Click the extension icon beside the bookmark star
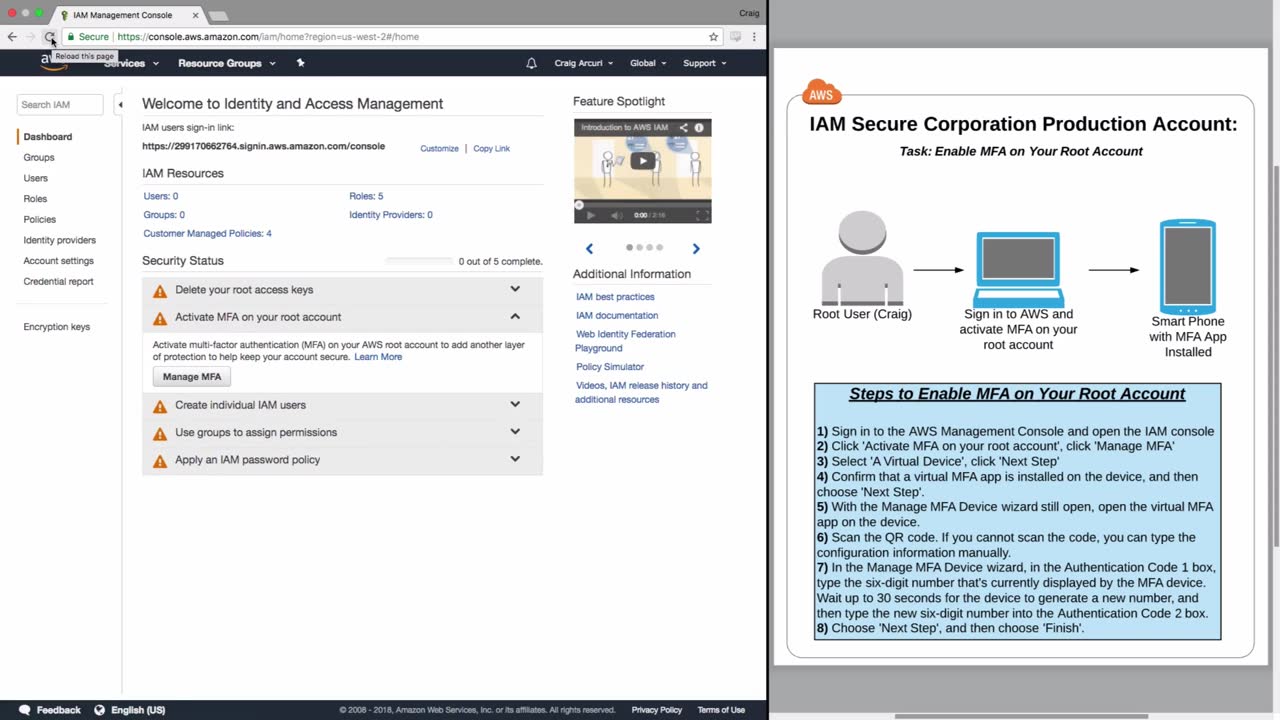The image size is (1280, 720). coord(735,37)
